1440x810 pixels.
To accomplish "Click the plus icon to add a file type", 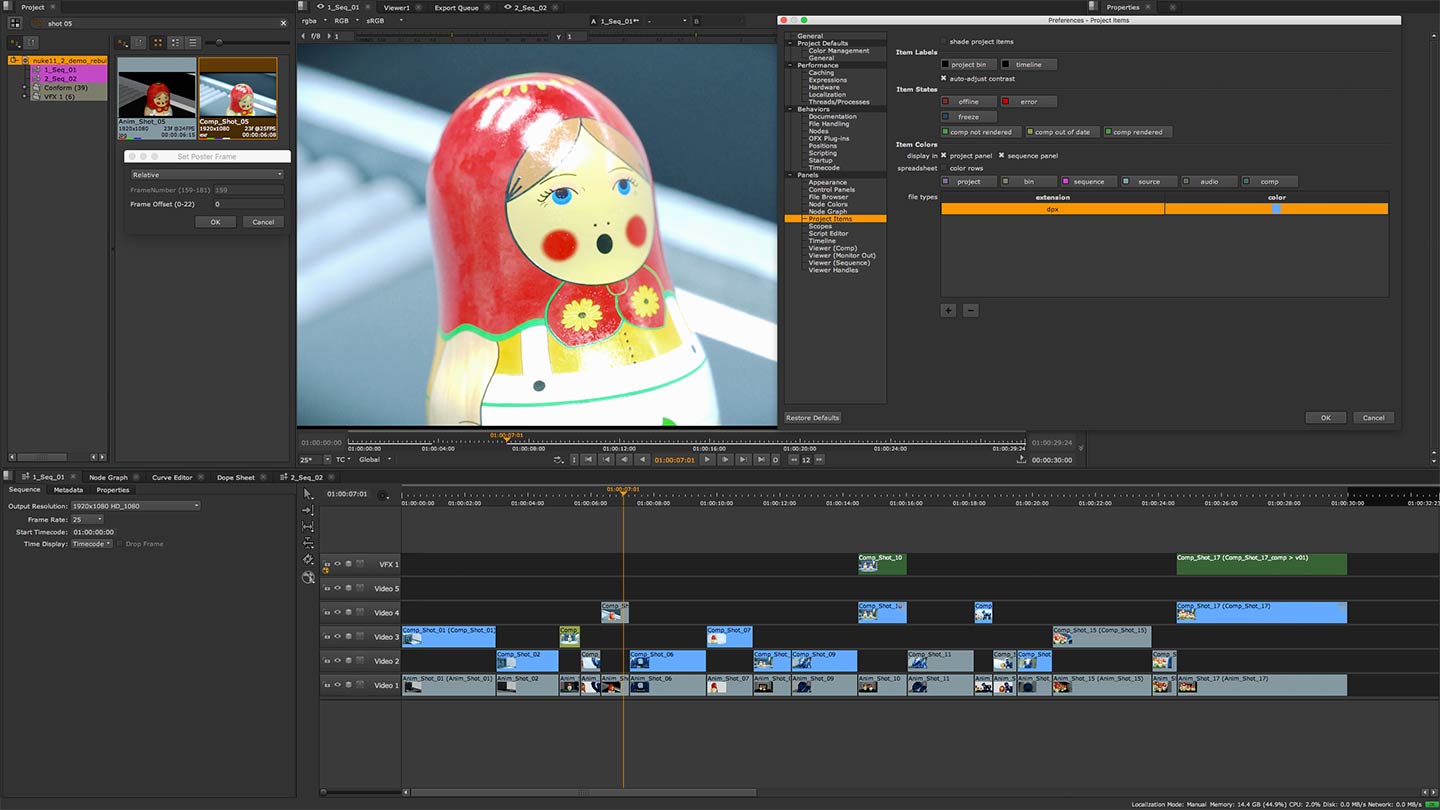I will 948,310.
